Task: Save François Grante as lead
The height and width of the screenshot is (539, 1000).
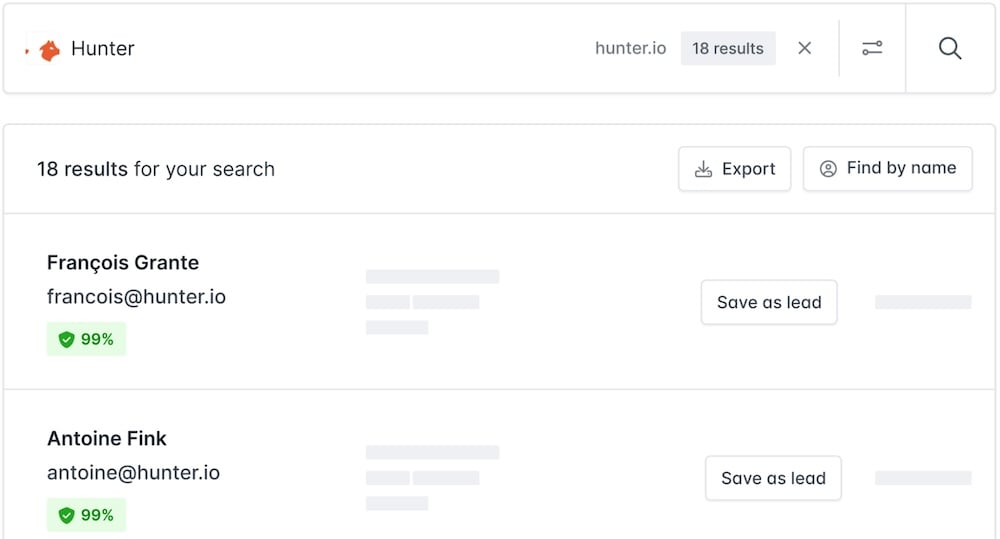Action: 769,302
